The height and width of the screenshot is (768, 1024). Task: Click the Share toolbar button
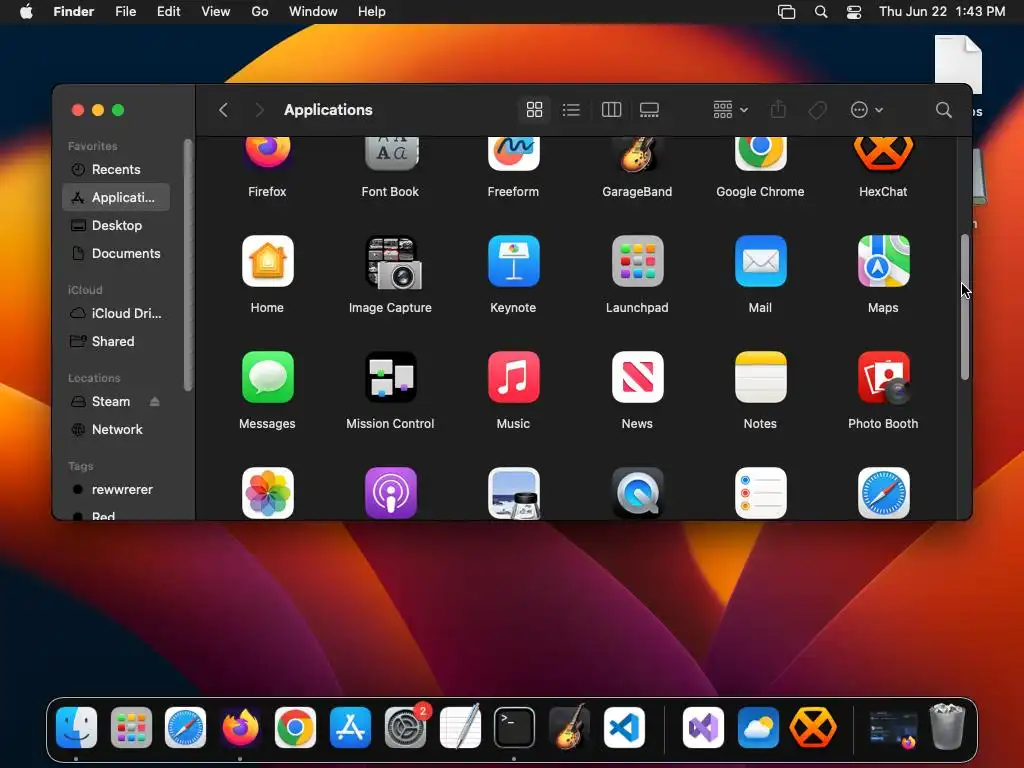778,110
